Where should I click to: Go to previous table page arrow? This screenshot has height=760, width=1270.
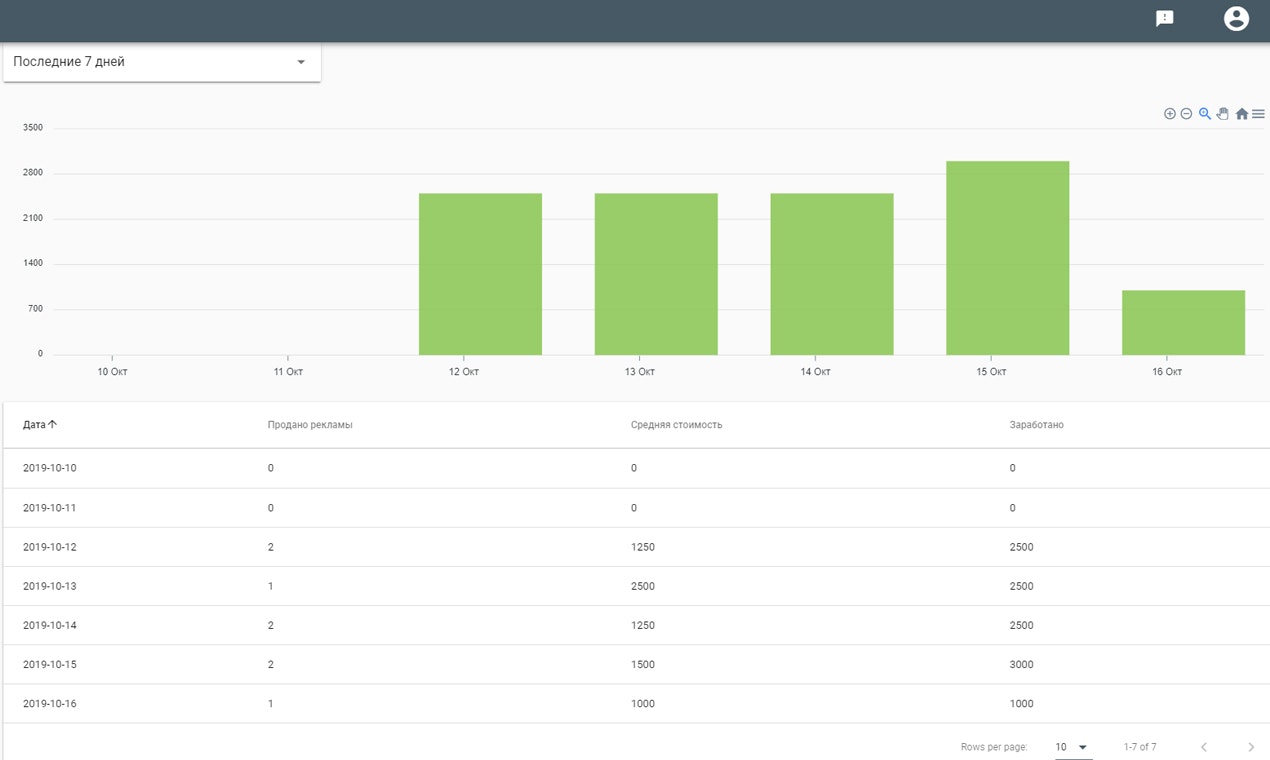[1204, 747]
